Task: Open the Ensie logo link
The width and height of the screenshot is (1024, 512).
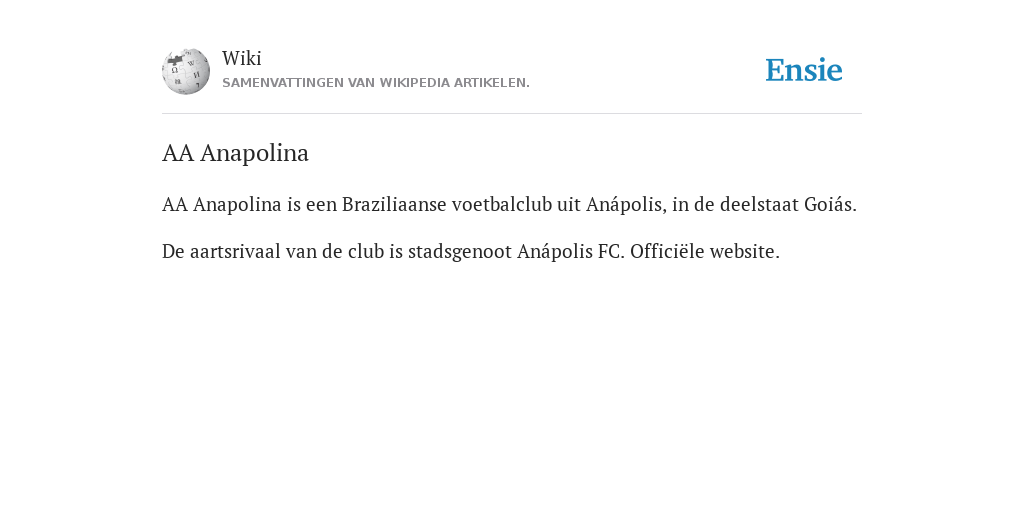Action: coord(803,71)
